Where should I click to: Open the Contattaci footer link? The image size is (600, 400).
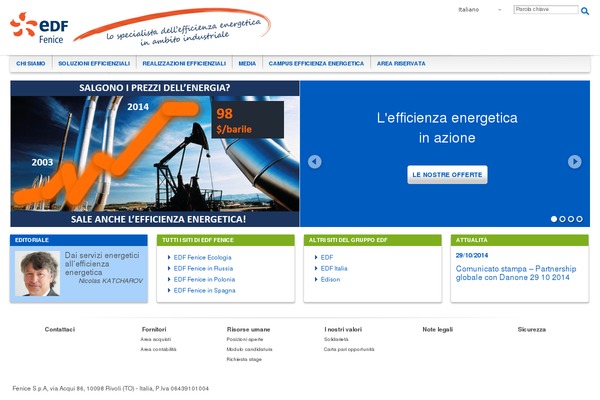[x=60, y=329]
